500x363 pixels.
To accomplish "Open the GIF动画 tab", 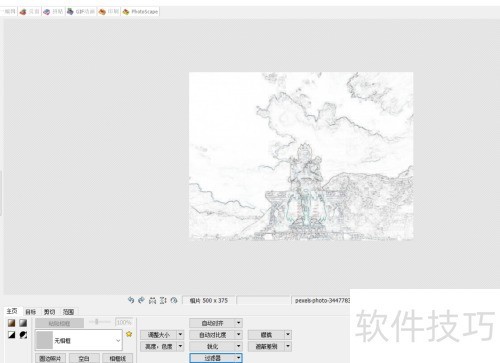I will [x=81, y=12].
